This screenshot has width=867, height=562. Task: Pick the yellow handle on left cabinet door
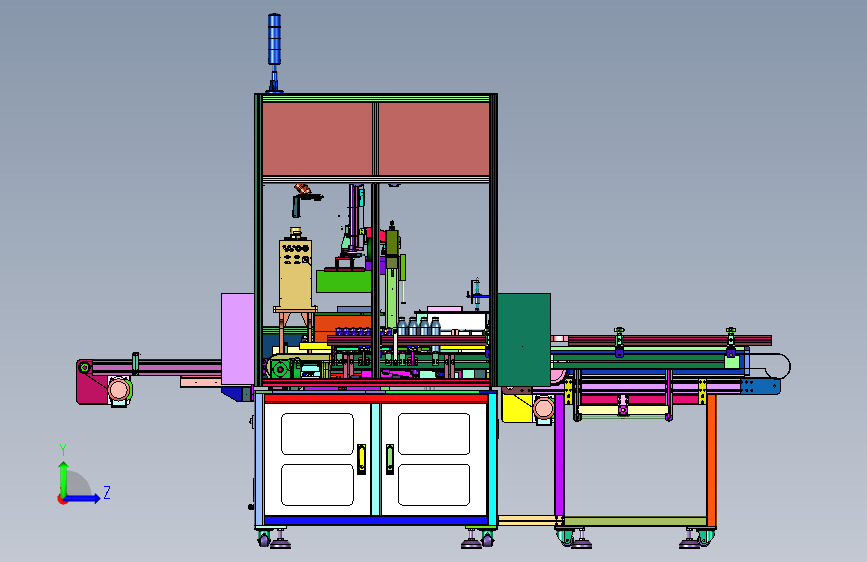point(362,459)
